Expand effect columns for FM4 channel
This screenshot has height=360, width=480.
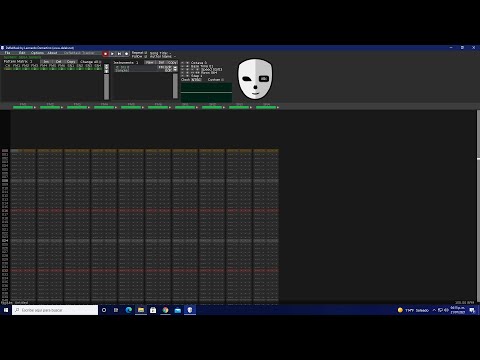116,107
